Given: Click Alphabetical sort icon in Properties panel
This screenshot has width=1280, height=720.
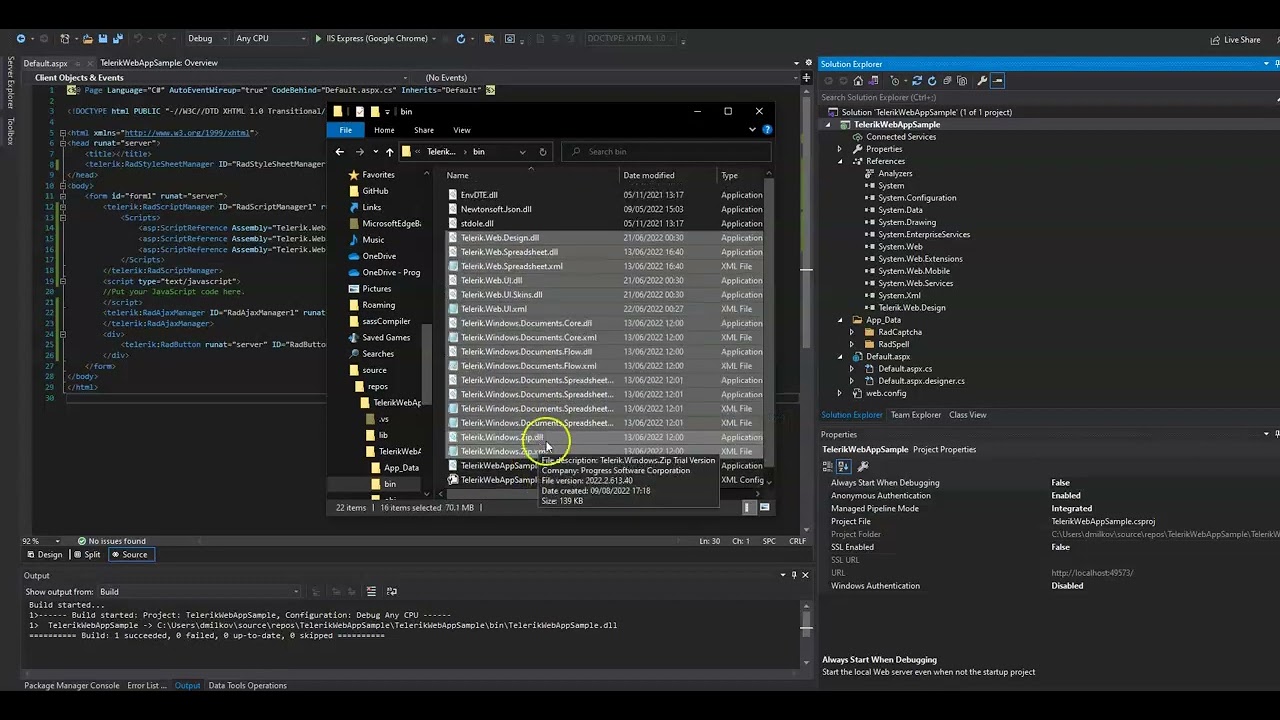Looking at the screenshot, I should click(x=843, y=466).
